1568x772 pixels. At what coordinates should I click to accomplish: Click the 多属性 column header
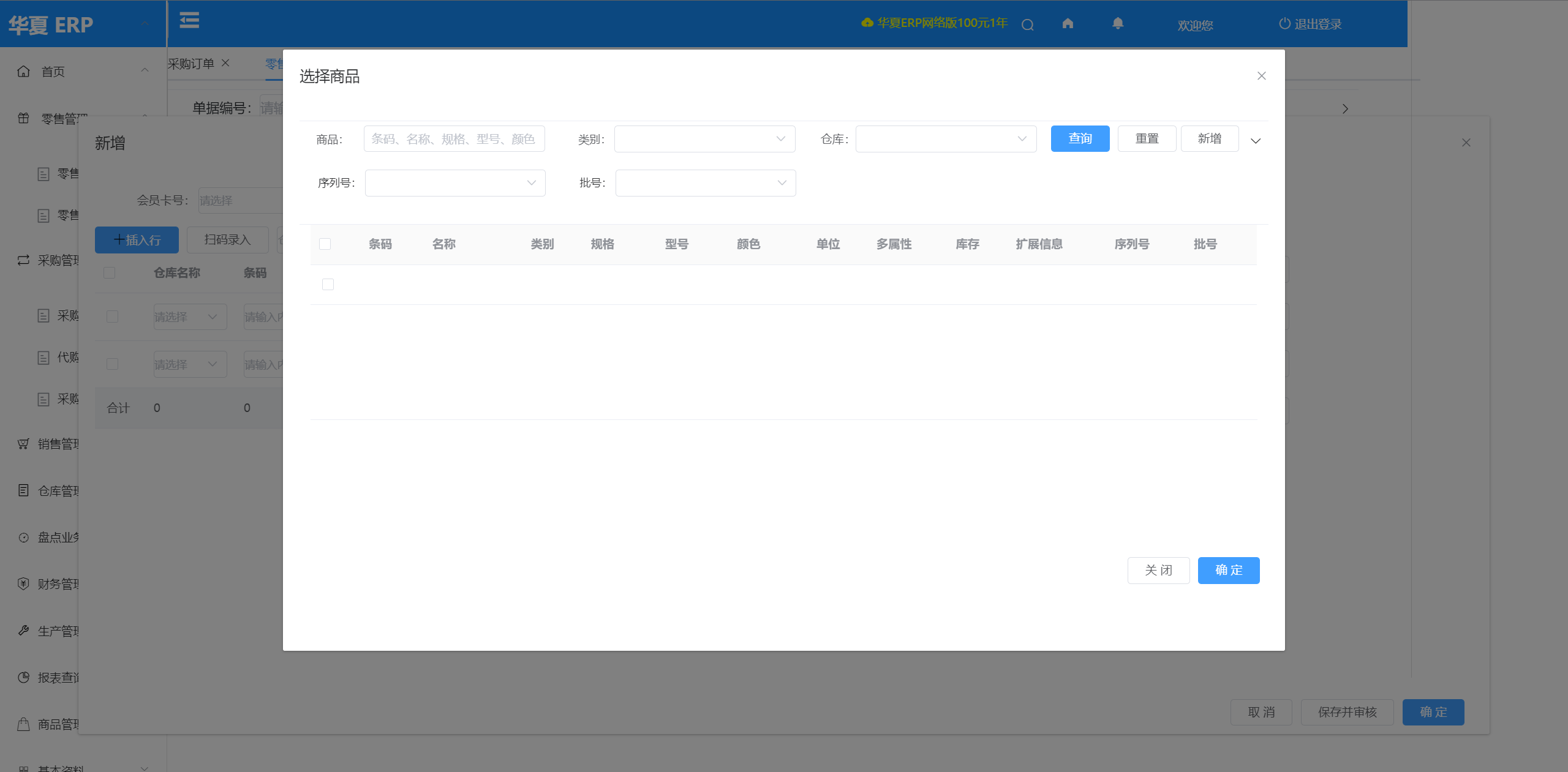(x=894, y=244)
